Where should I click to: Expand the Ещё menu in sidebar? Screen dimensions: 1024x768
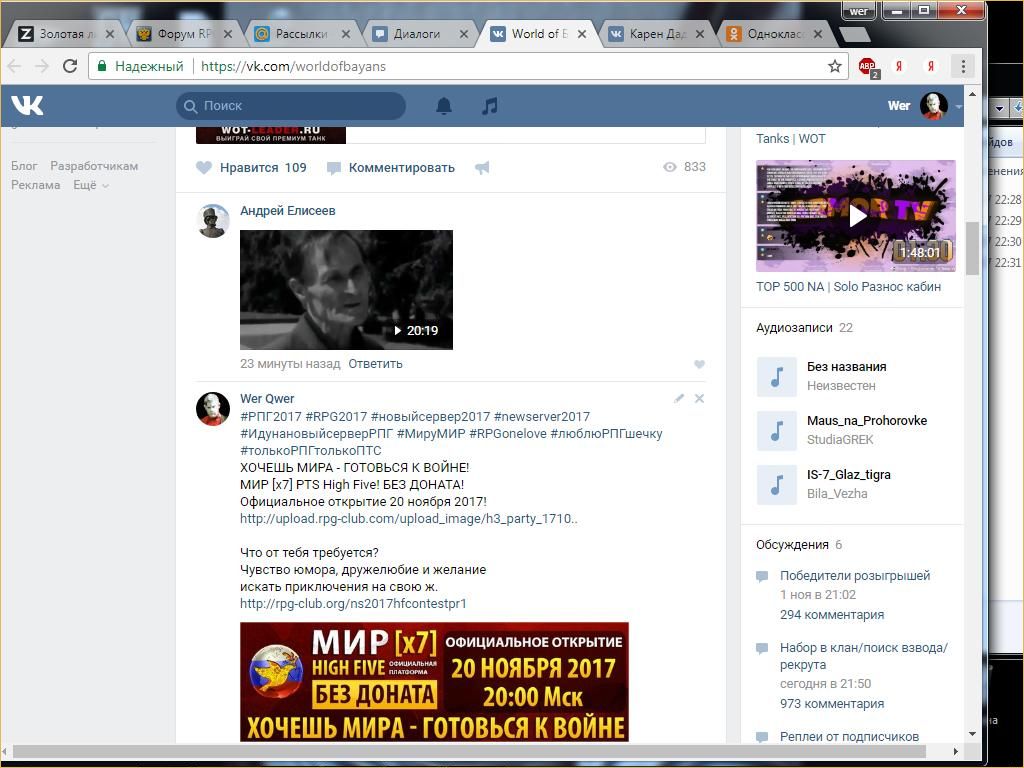[x=90, y=185]
